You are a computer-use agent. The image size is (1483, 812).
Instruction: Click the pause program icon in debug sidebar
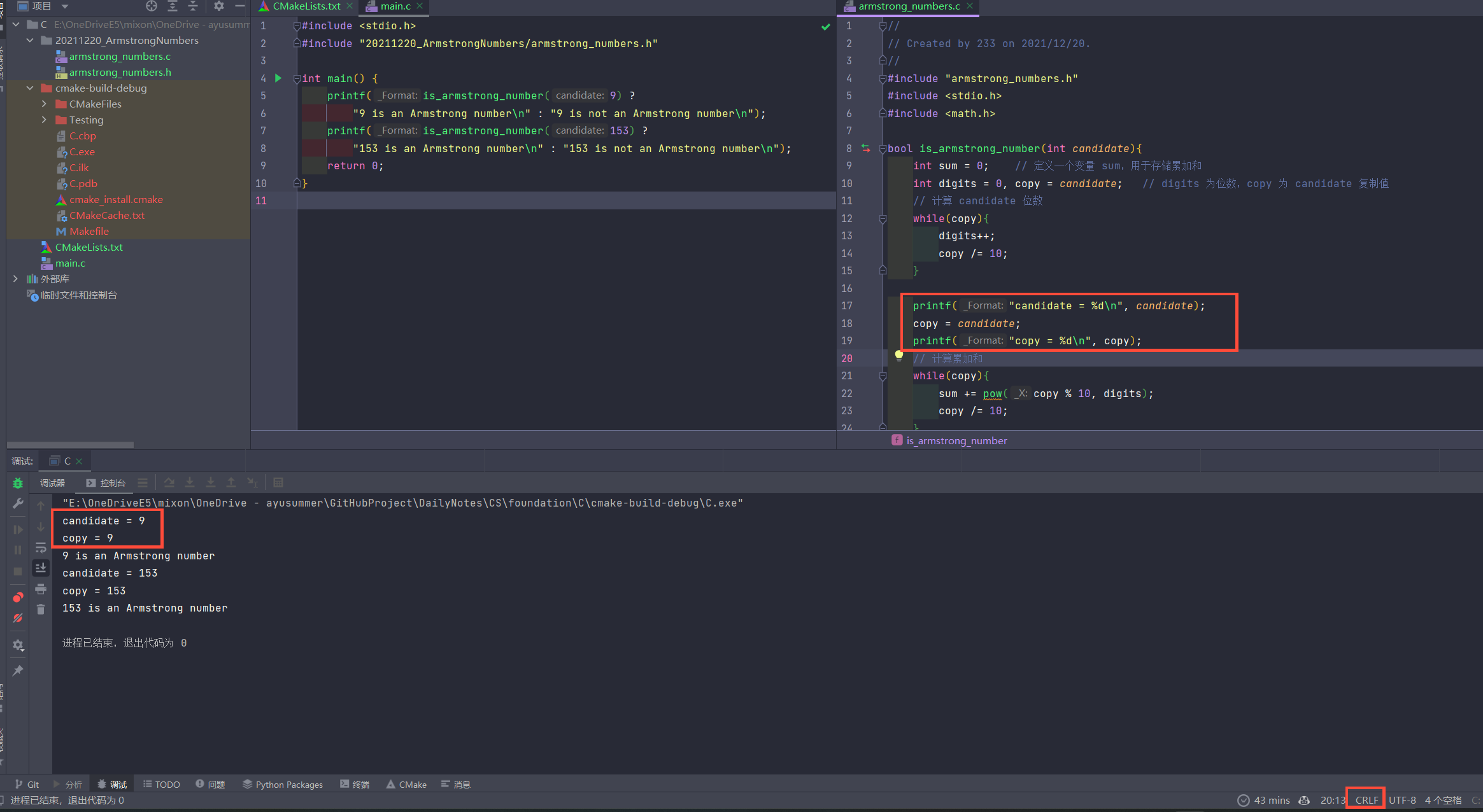[x=18, y=550]
